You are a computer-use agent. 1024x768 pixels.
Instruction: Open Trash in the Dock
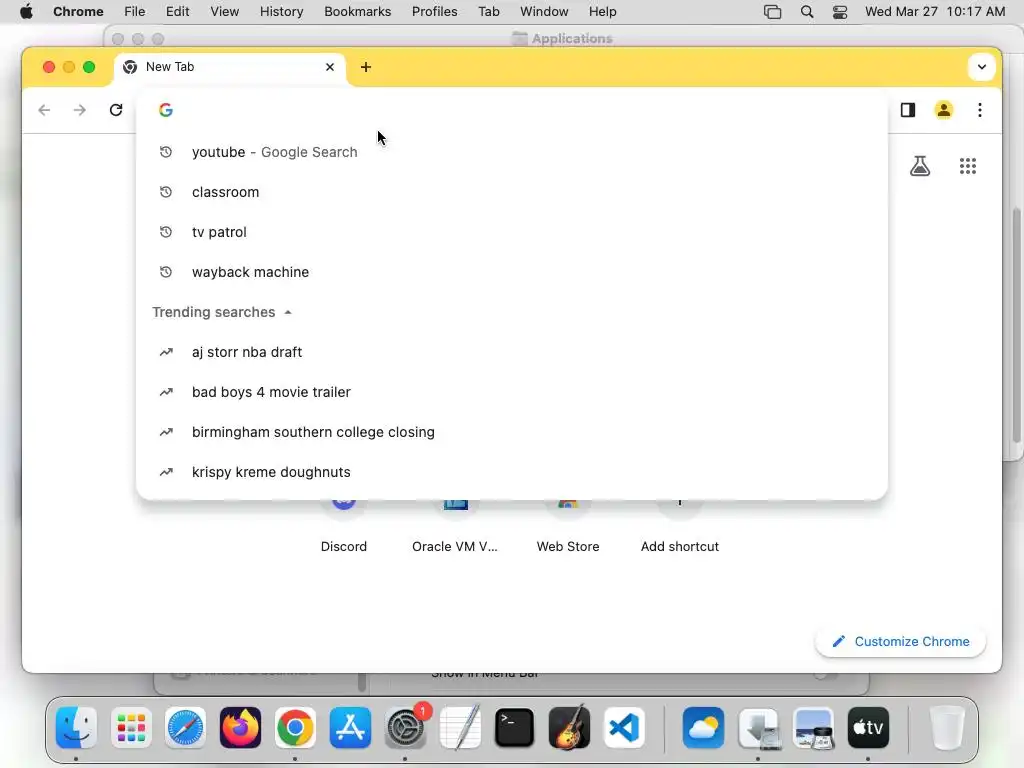pos(946,728)
